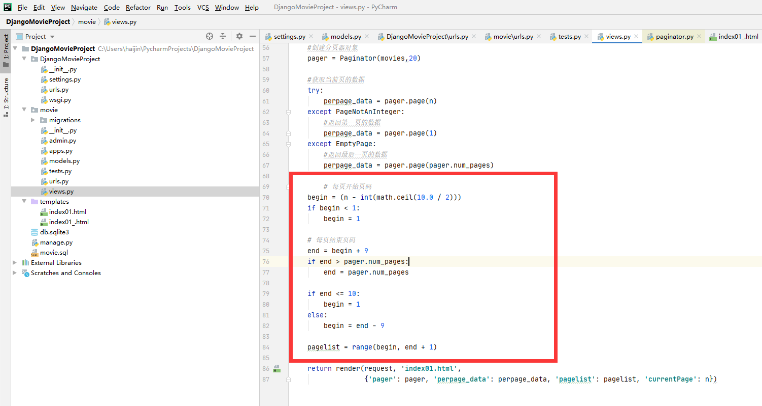The image size is (762, 406).
Task: Open the Tools menu
Action: pos(182,7)
